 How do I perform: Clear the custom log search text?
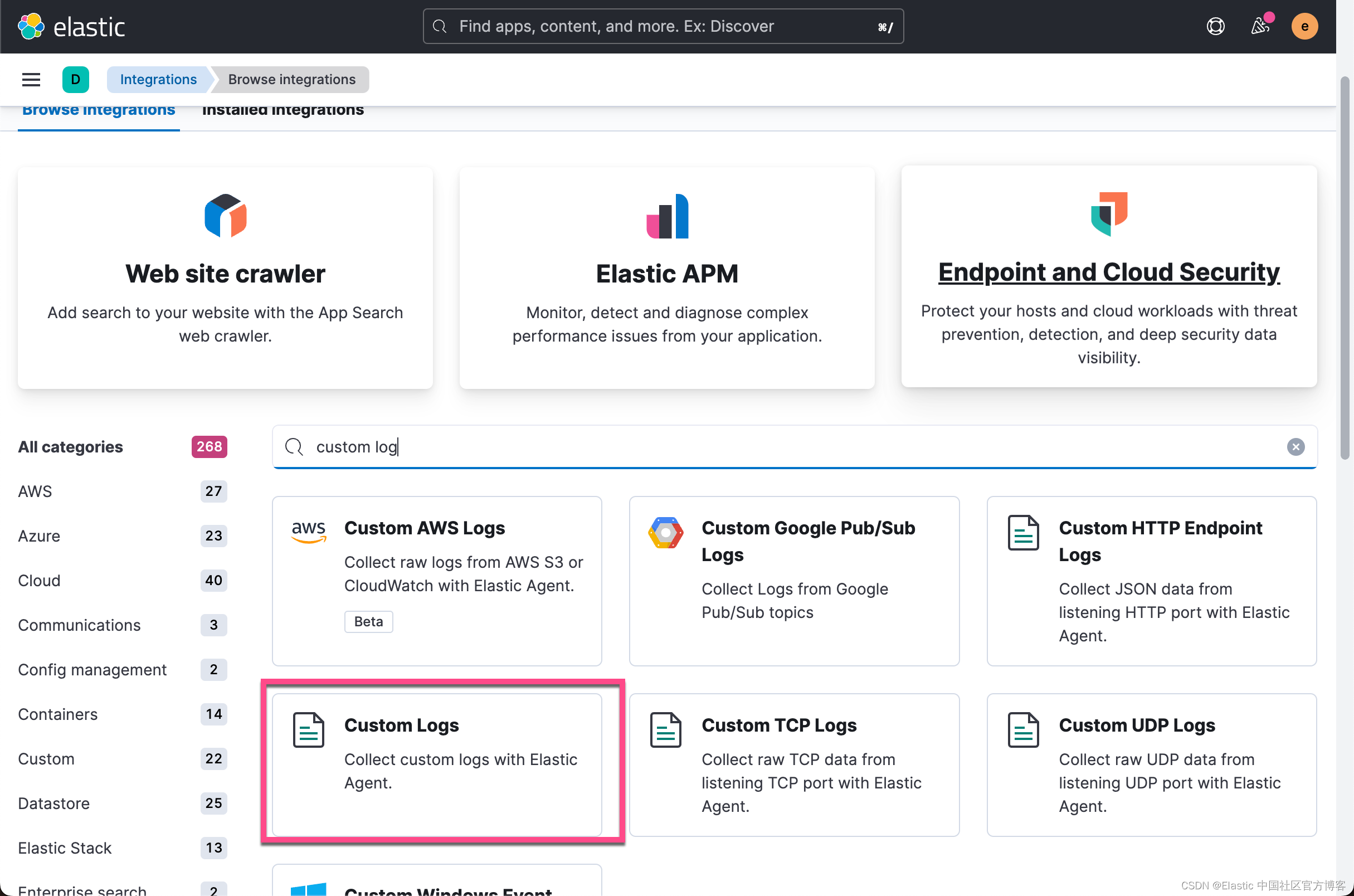[1295, 447]
